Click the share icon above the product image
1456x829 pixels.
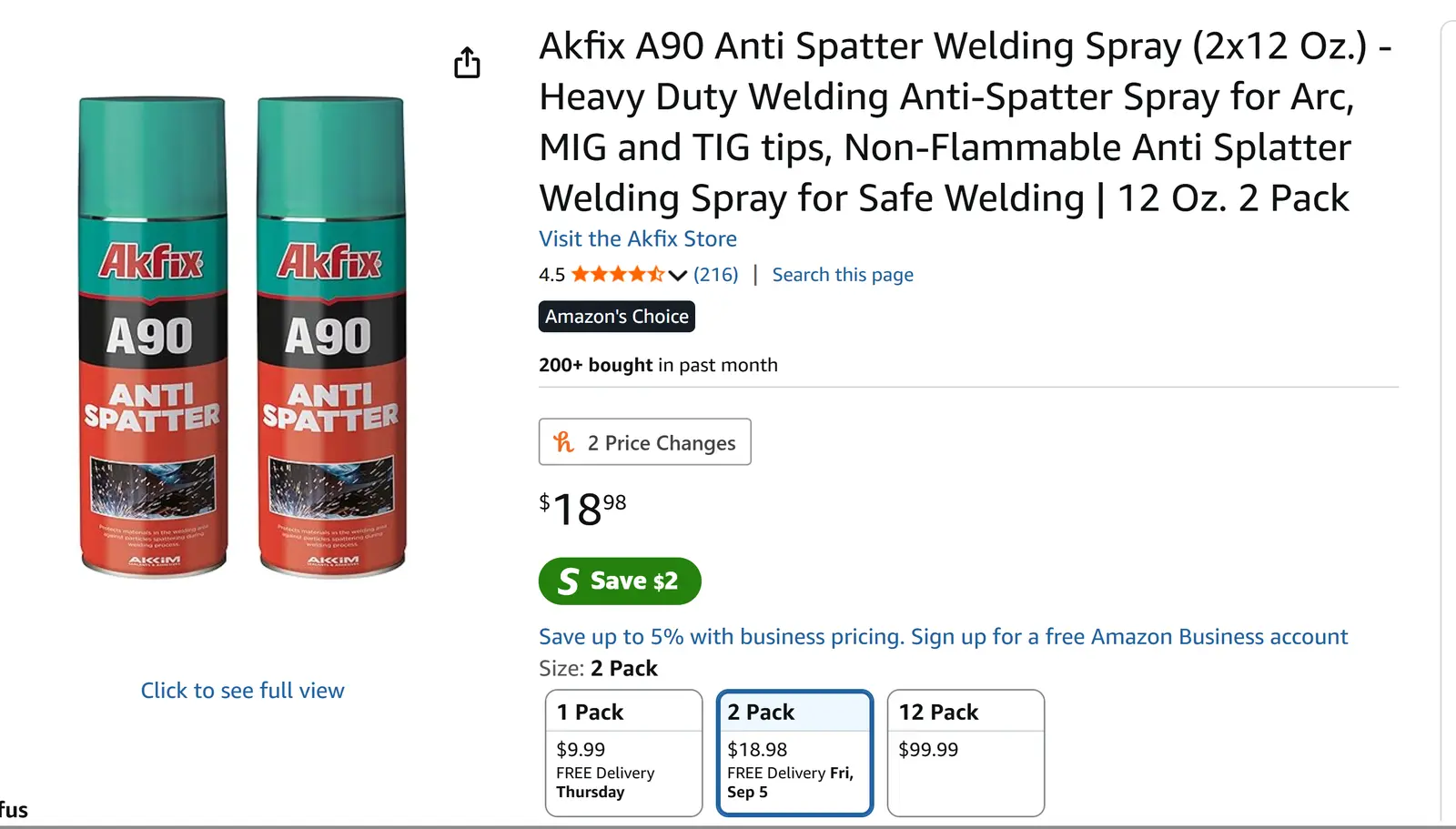pyautogui.click(x=467, y=63)
